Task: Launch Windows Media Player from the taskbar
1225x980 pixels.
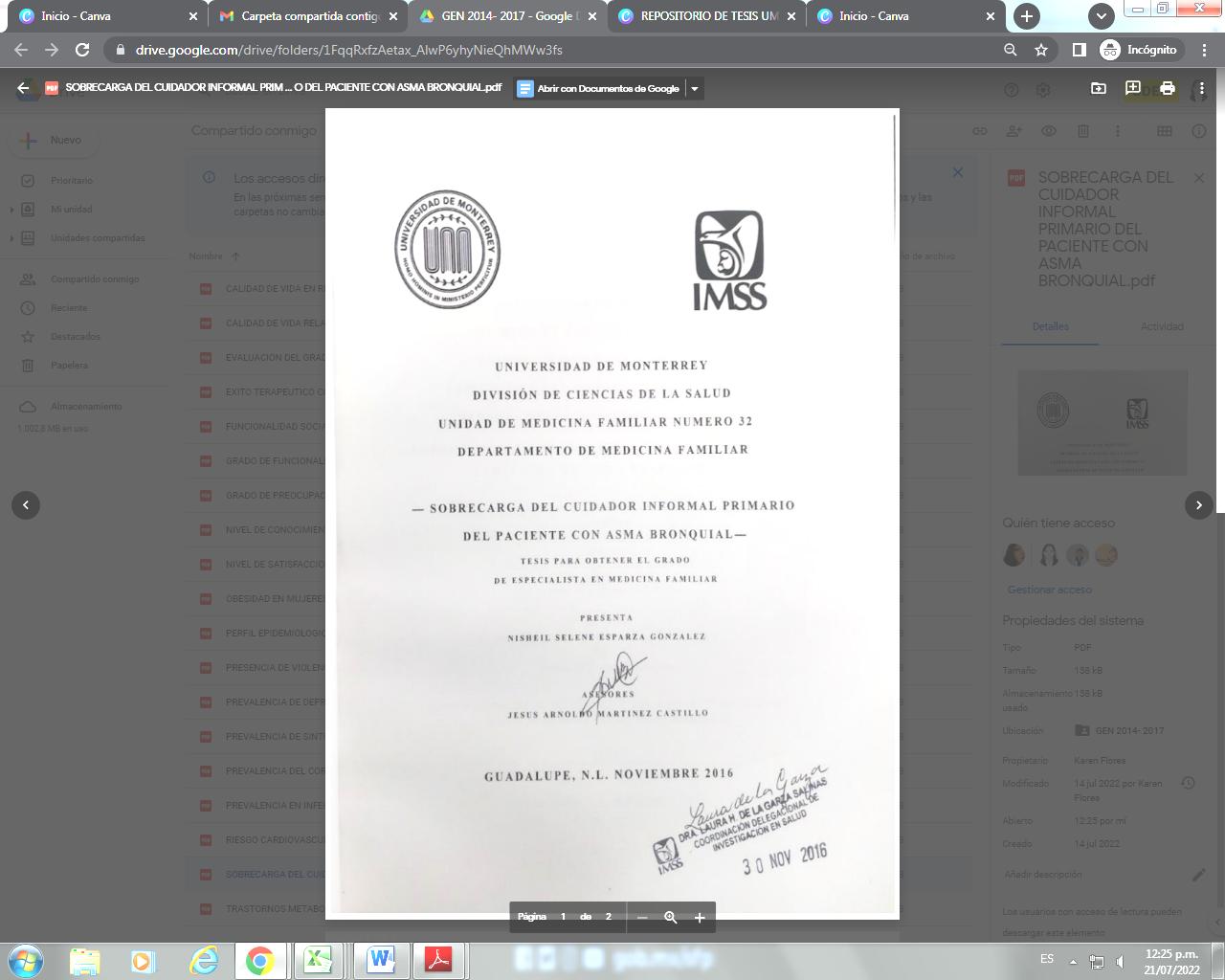Action: (142, 960)
